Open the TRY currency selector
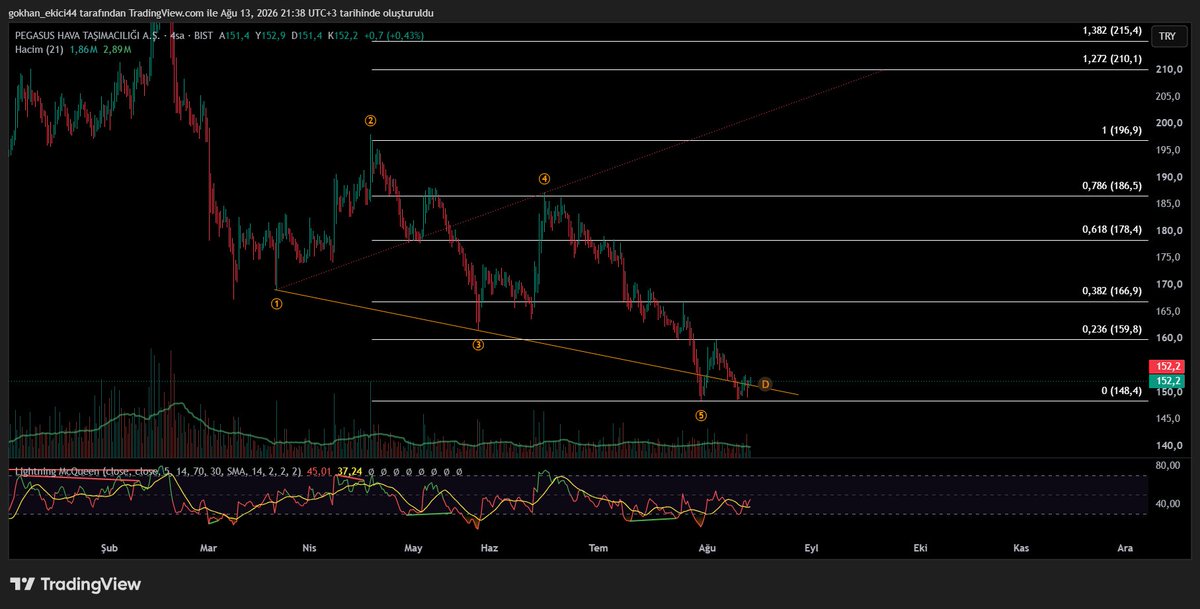 click(1167, 37)
